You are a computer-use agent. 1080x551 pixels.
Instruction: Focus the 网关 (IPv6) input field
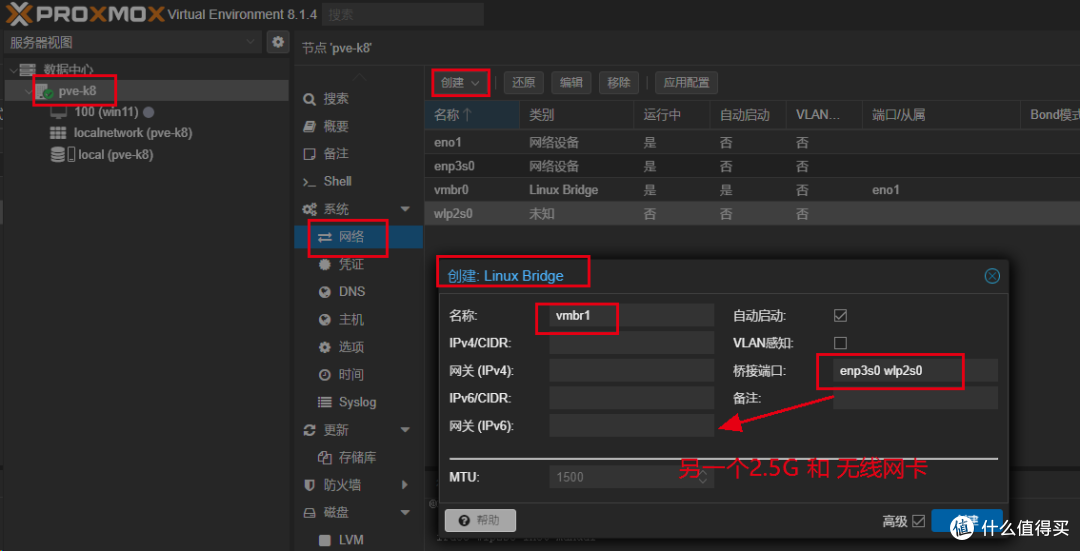tap(632, 426)
